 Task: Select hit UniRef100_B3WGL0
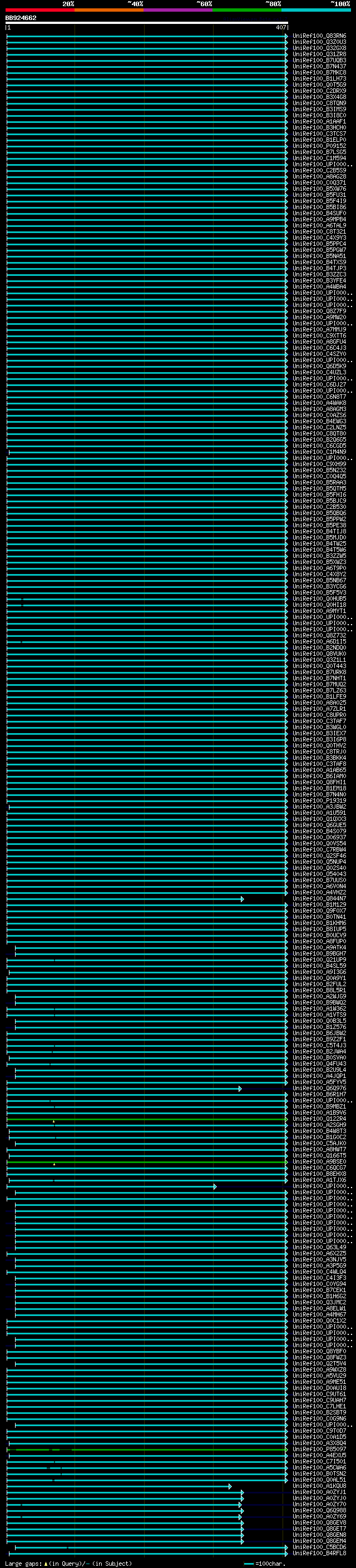[x=319, y=728]
